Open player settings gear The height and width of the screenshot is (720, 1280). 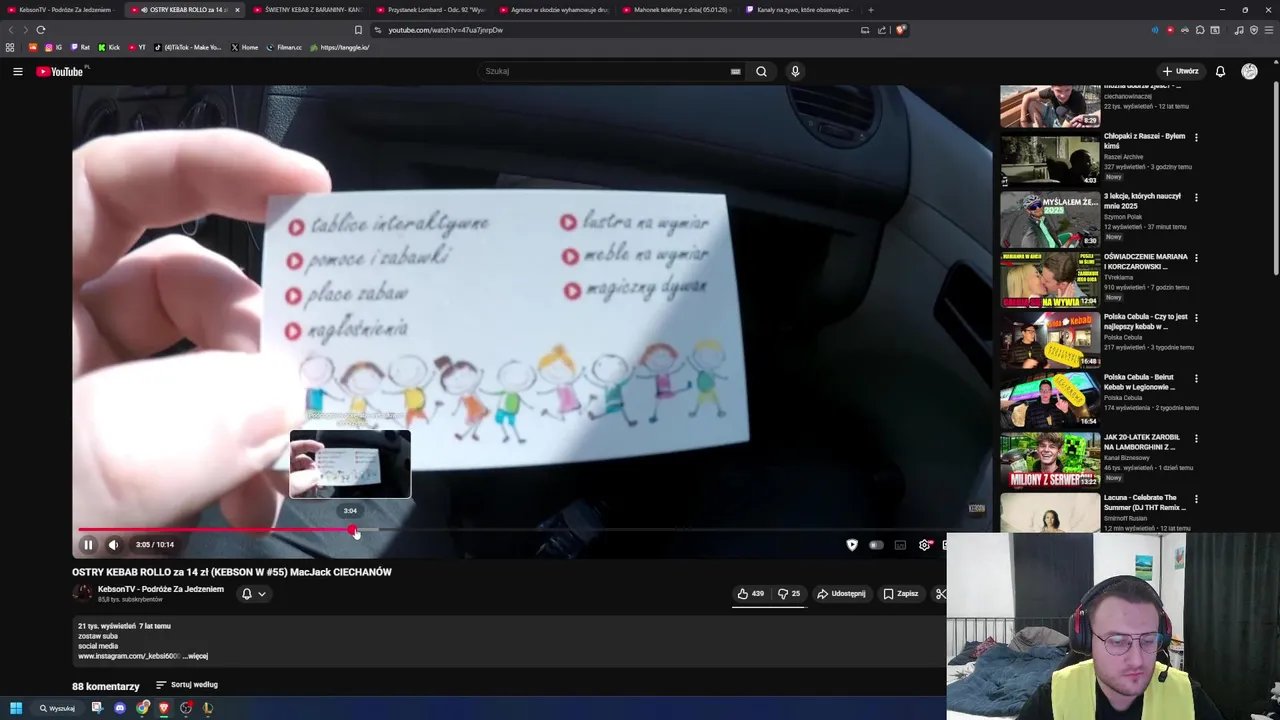point(925,545)
